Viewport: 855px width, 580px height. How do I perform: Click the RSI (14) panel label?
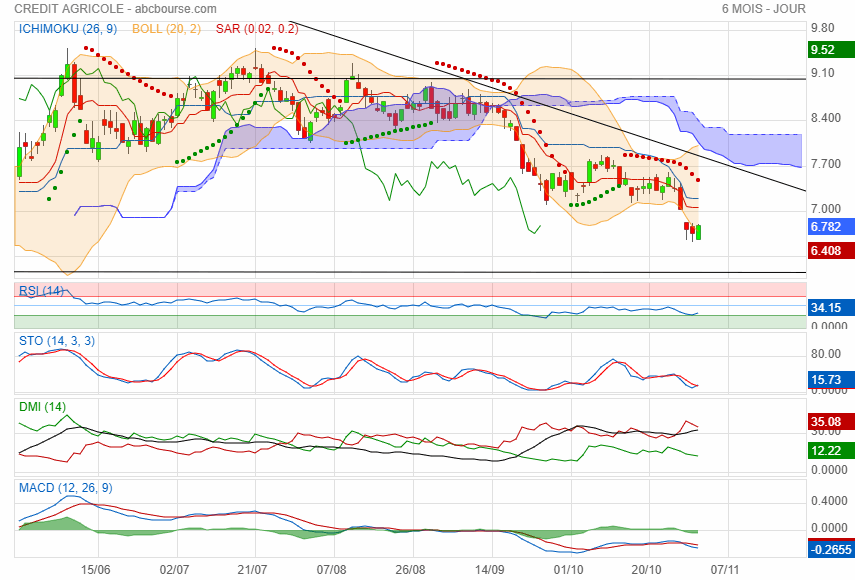click(41, 291)
